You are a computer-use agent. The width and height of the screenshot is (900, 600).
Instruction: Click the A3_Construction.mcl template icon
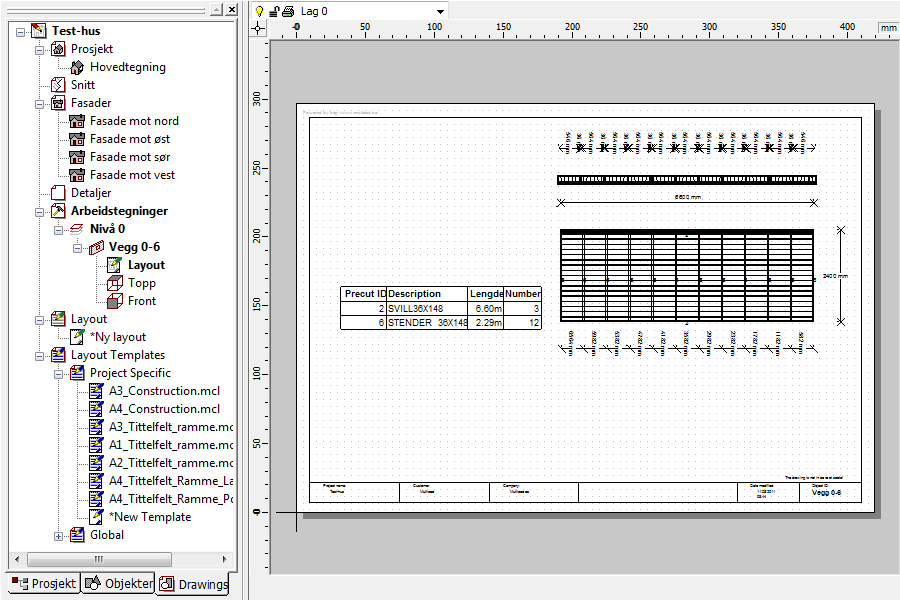pyautogui.click(x=96, y=391)
